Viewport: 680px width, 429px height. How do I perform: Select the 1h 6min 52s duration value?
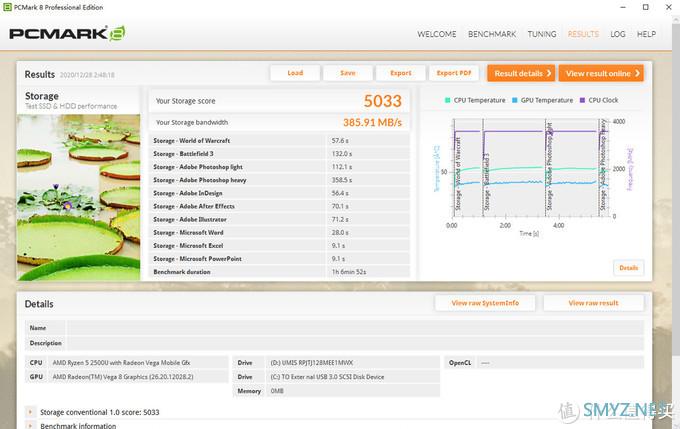(349, 272)
